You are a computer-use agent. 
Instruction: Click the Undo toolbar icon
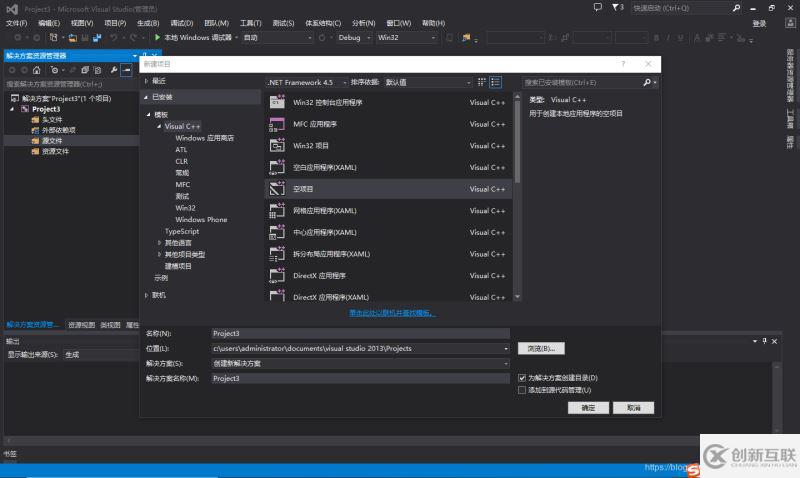click(x=114, y=38)
